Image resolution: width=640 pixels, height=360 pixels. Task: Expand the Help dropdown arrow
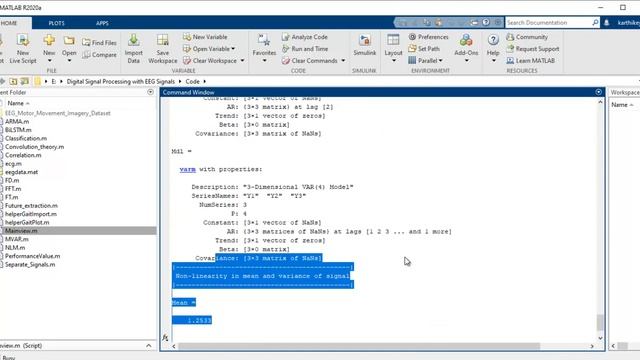tap(493, 61)
